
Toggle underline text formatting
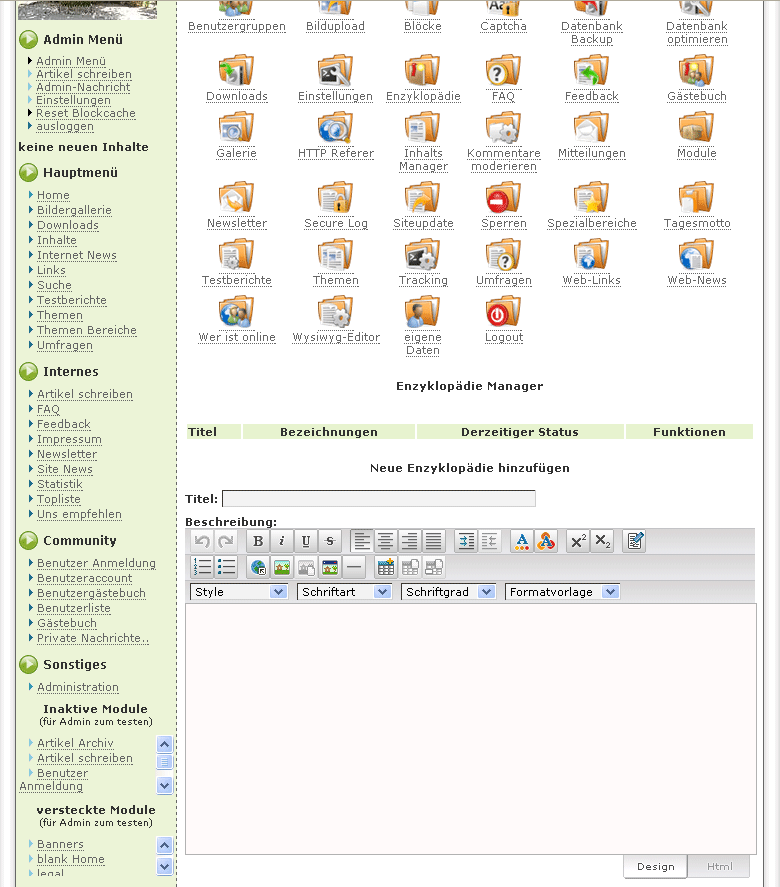(306, 542)
